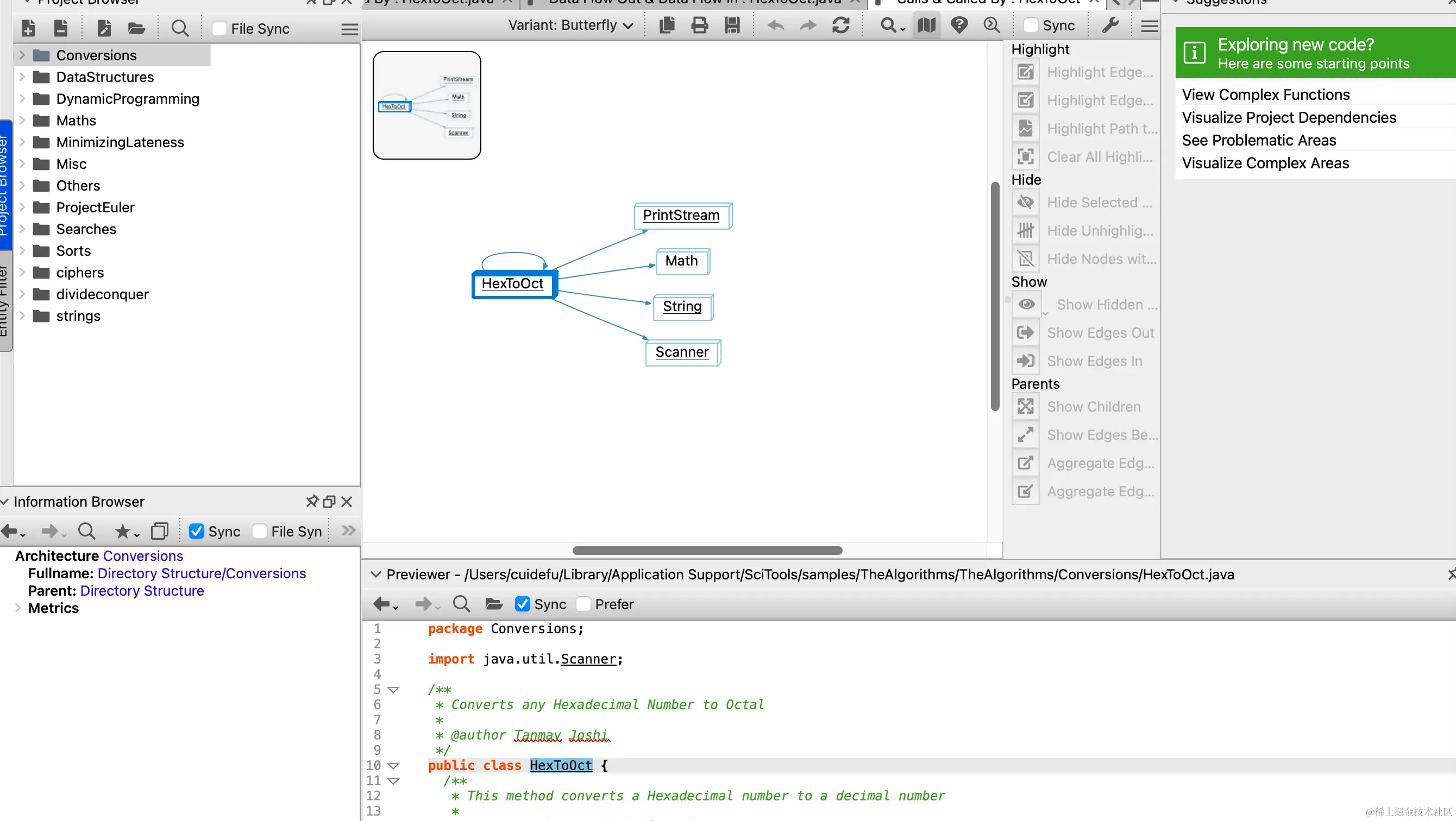Click the search icon in Information Browser
The height and width of the screenshot is (821, 1456).
pos(86,531)
